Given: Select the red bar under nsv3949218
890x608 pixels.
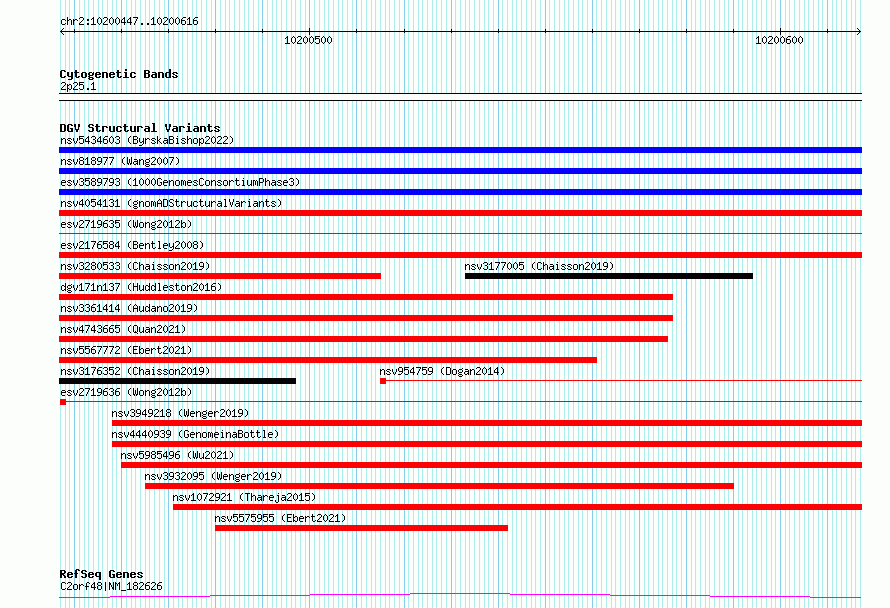Looking at the screenshot, I should pyautogui.click(x=487, y=423).
